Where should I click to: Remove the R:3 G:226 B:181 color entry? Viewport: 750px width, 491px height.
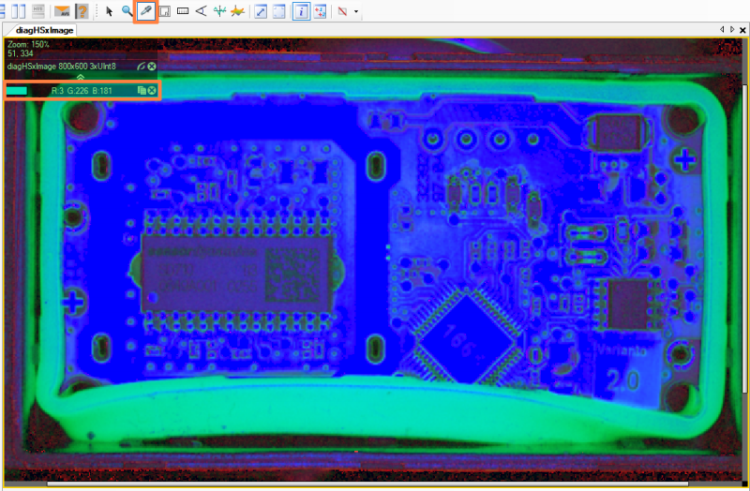(x=152, y=91)
